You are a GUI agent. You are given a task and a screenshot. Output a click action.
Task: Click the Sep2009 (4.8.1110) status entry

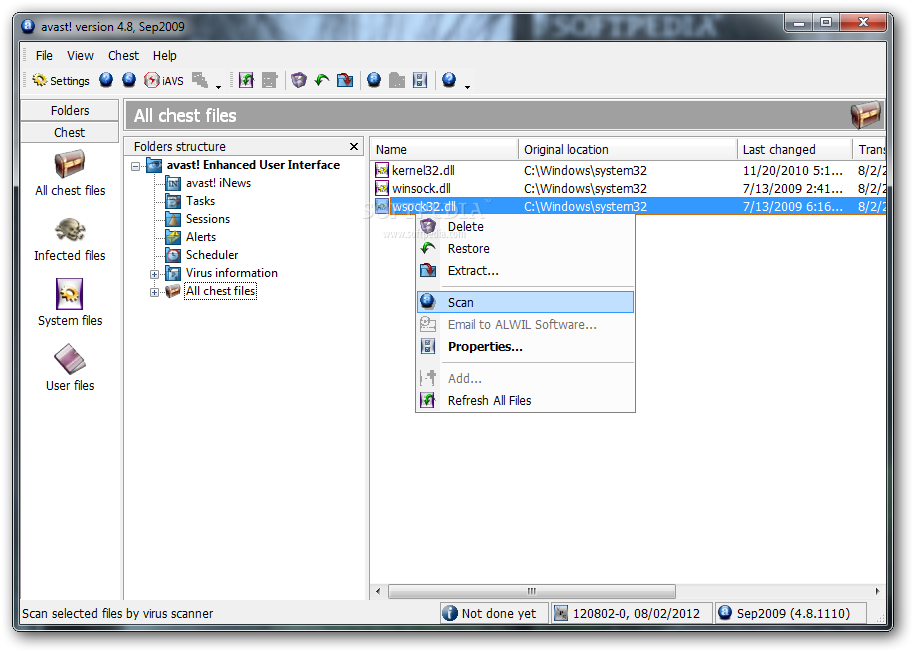coord(790,614)
